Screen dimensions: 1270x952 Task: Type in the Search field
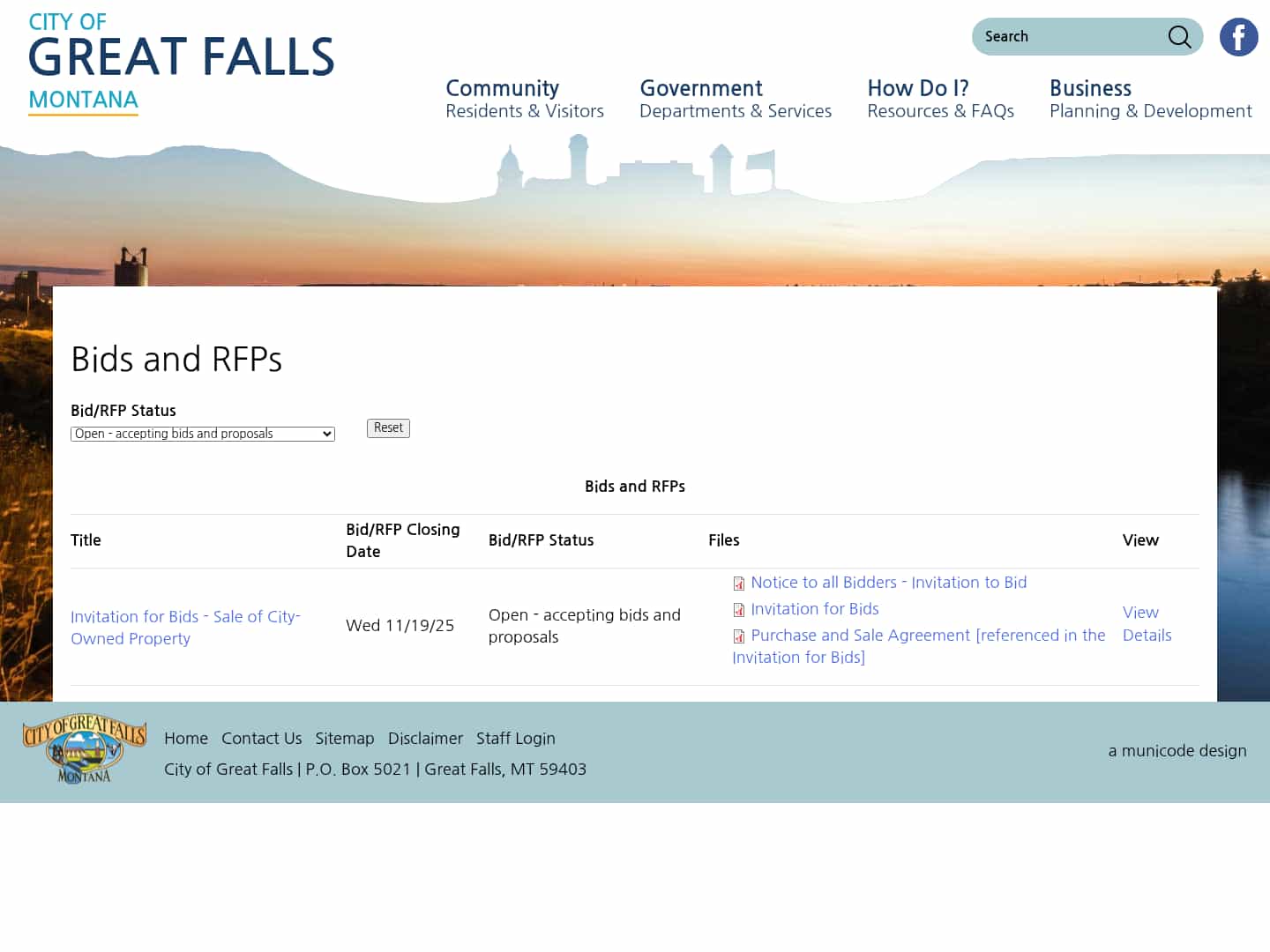coord(1069,37)
